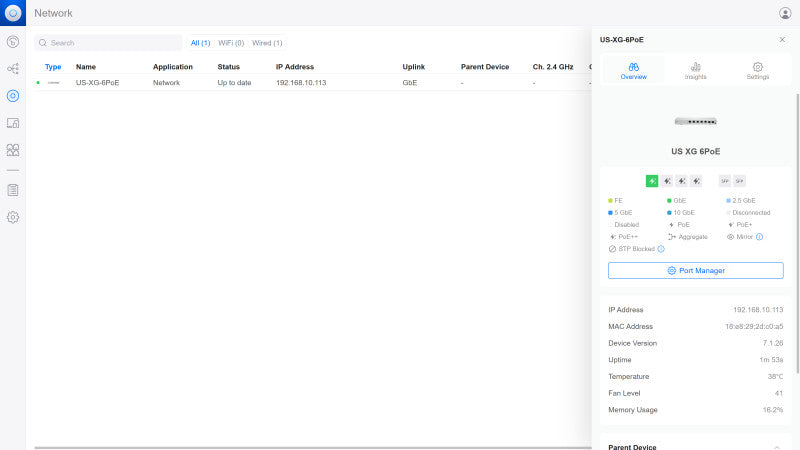
Task: Click the Network application cell
Action: (x=166, y=83)
